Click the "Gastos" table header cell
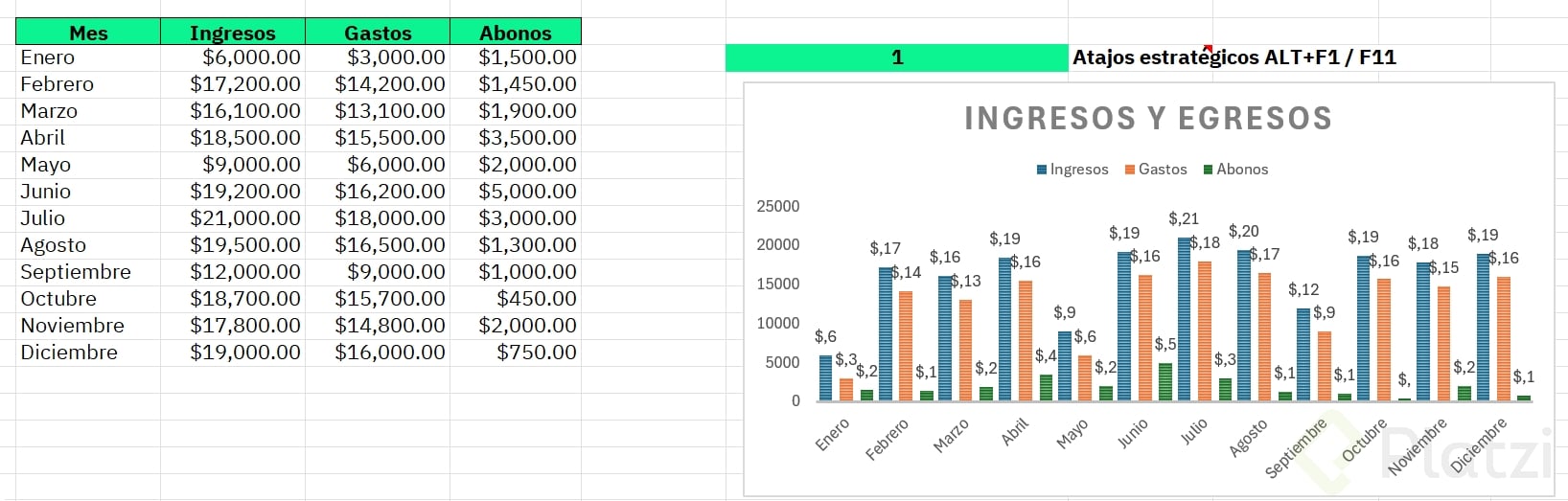Image resolution: width=1568 pixels, height=501 pixels. click(378, 33)
